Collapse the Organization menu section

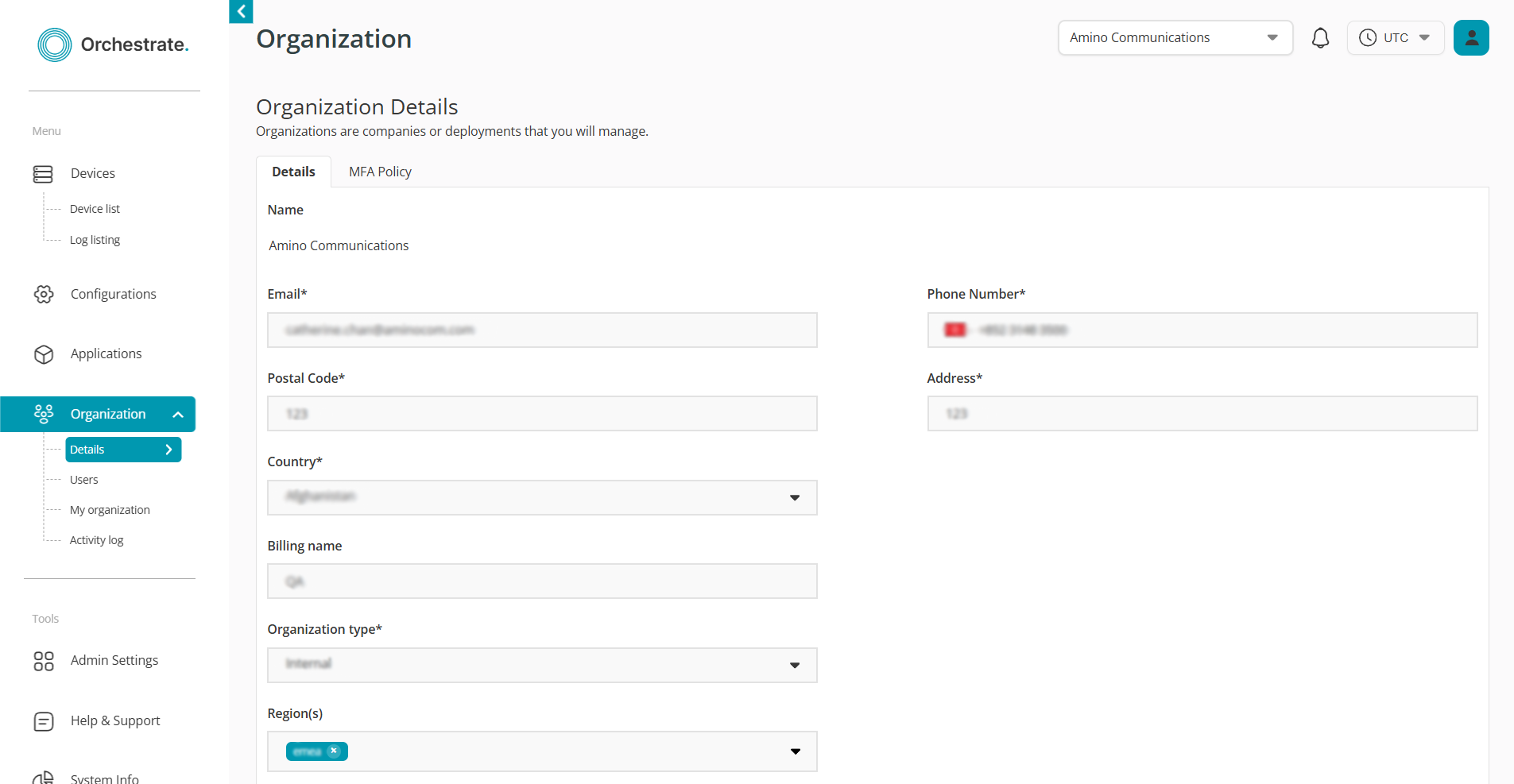tap(178, 415)
